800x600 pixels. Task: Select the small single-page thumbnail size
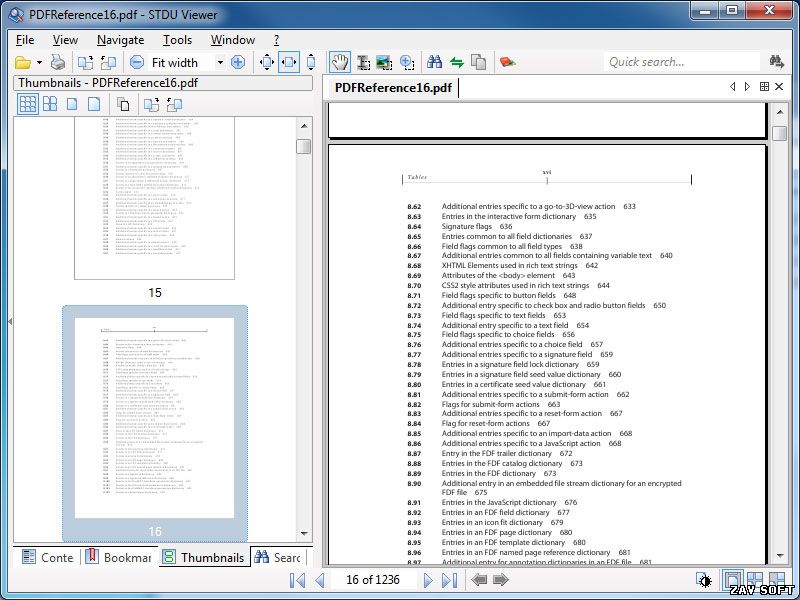72,104
